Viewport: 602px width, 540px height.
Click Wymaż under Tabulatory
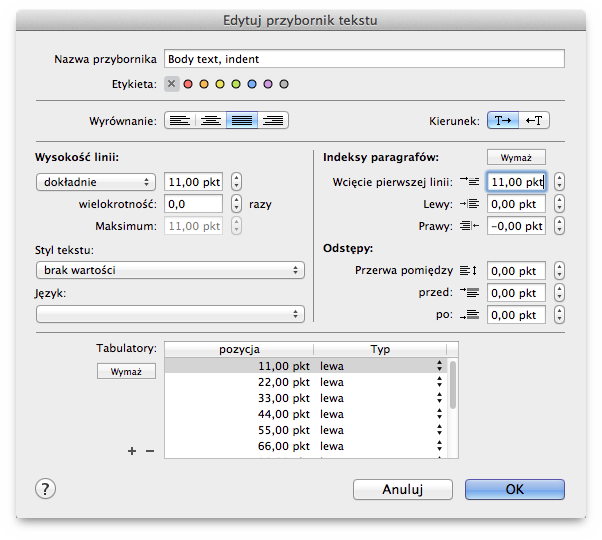pyautogui.click(x=126, y=371)
